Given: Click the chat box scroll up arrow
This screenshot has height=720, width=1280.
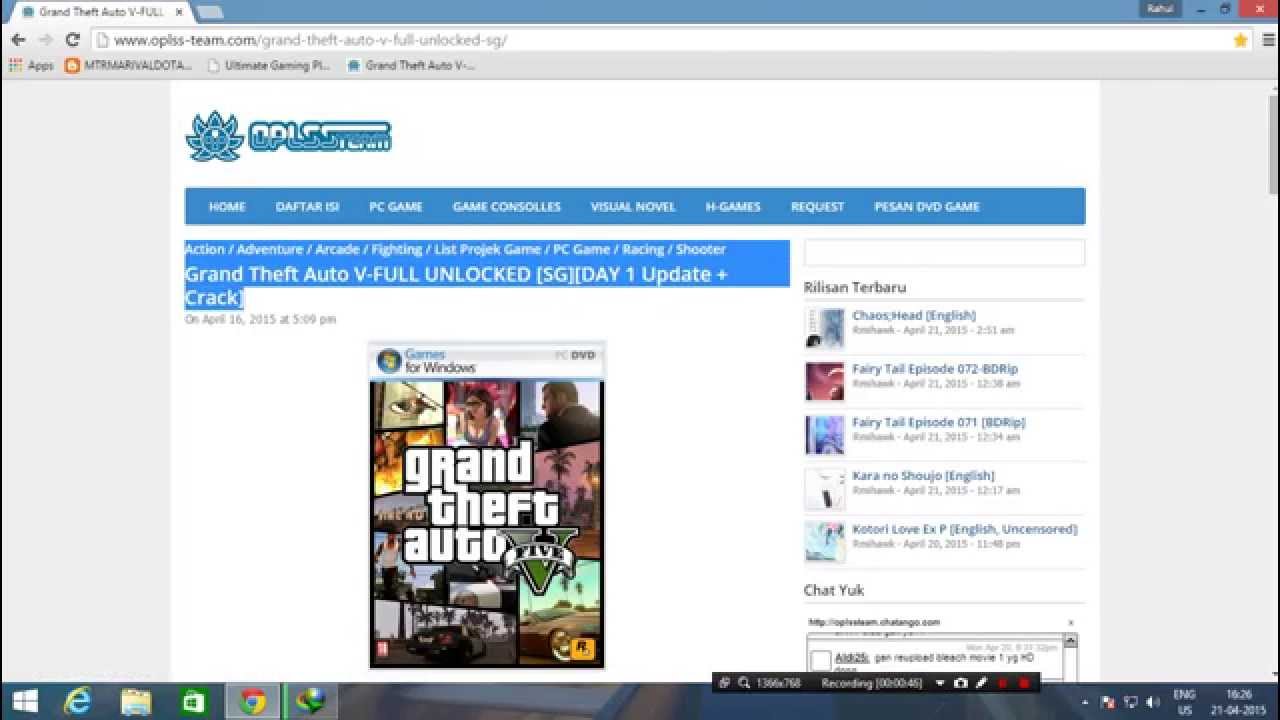Looking at the screenshot, I should click(1071, 641).
